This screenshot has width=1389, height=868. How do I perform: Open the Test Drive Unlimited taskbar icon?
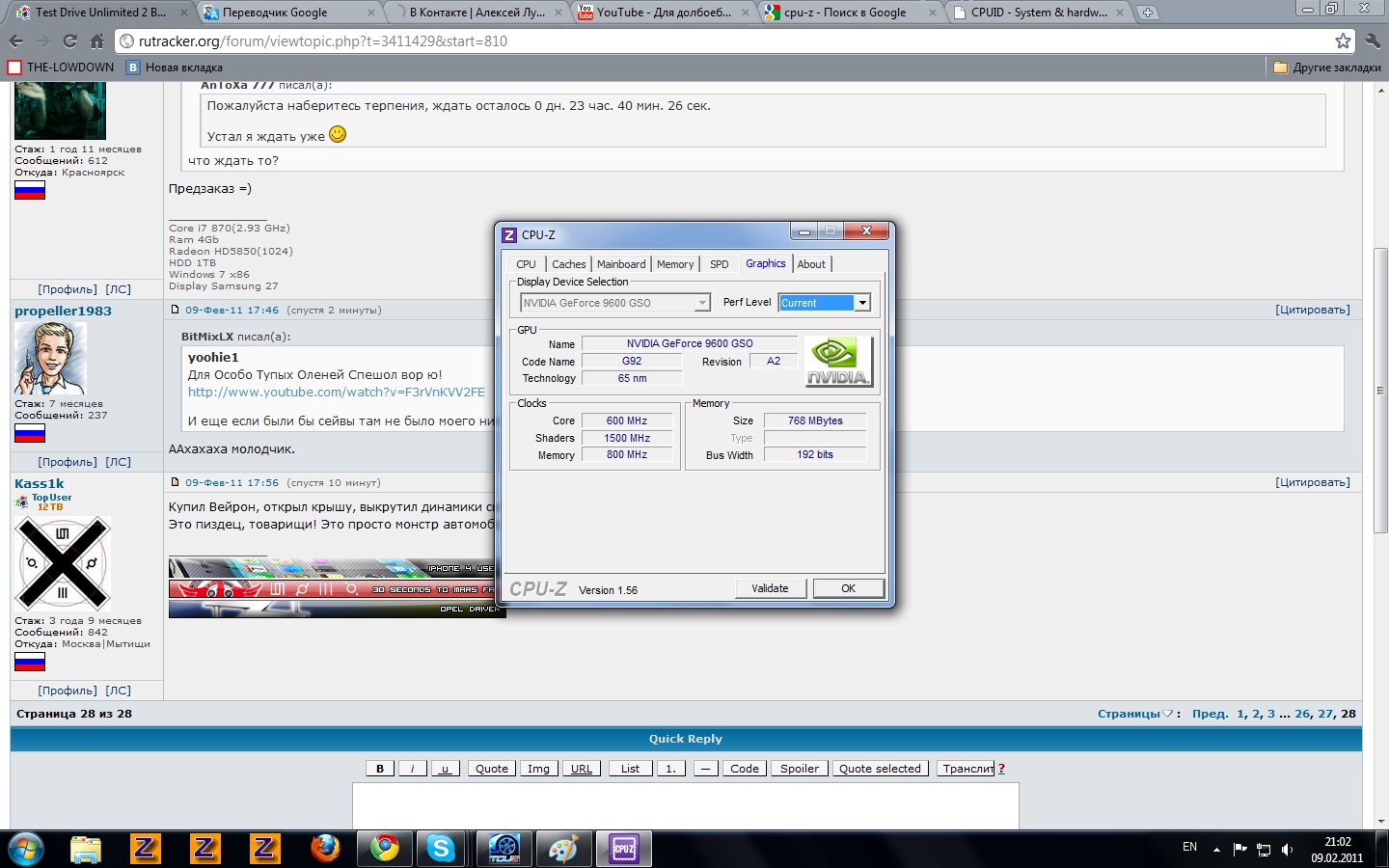[x=504, y=849]
